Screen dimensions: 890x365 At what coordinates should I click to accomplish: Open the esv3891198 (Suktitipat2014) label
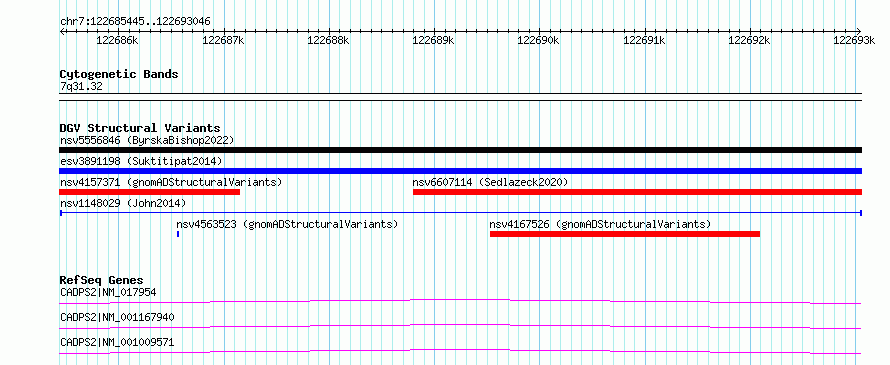click(x=141, y=161)
